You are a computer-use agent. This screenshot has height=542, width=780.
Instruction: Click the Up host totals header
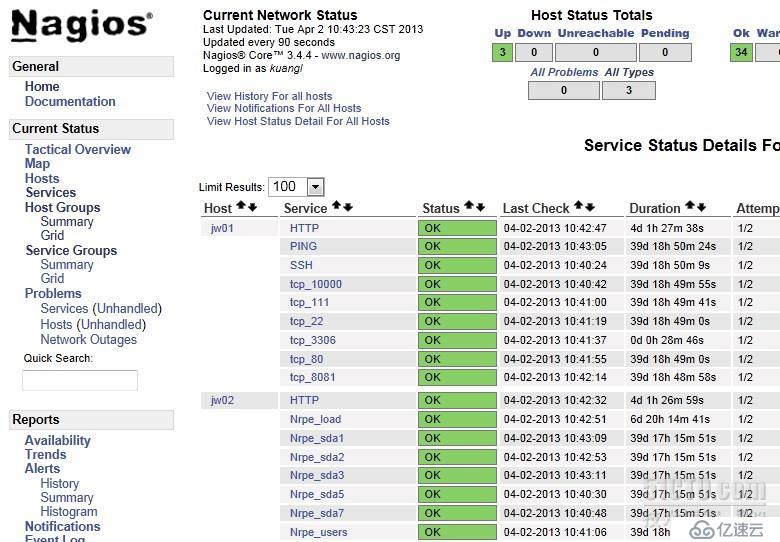pyautogui.click(x=502, y=33)
